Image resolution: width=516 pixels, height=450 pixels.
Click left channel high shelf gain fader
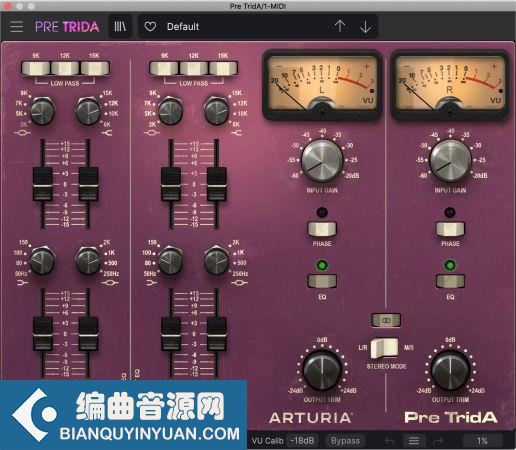tap(88, 184)
